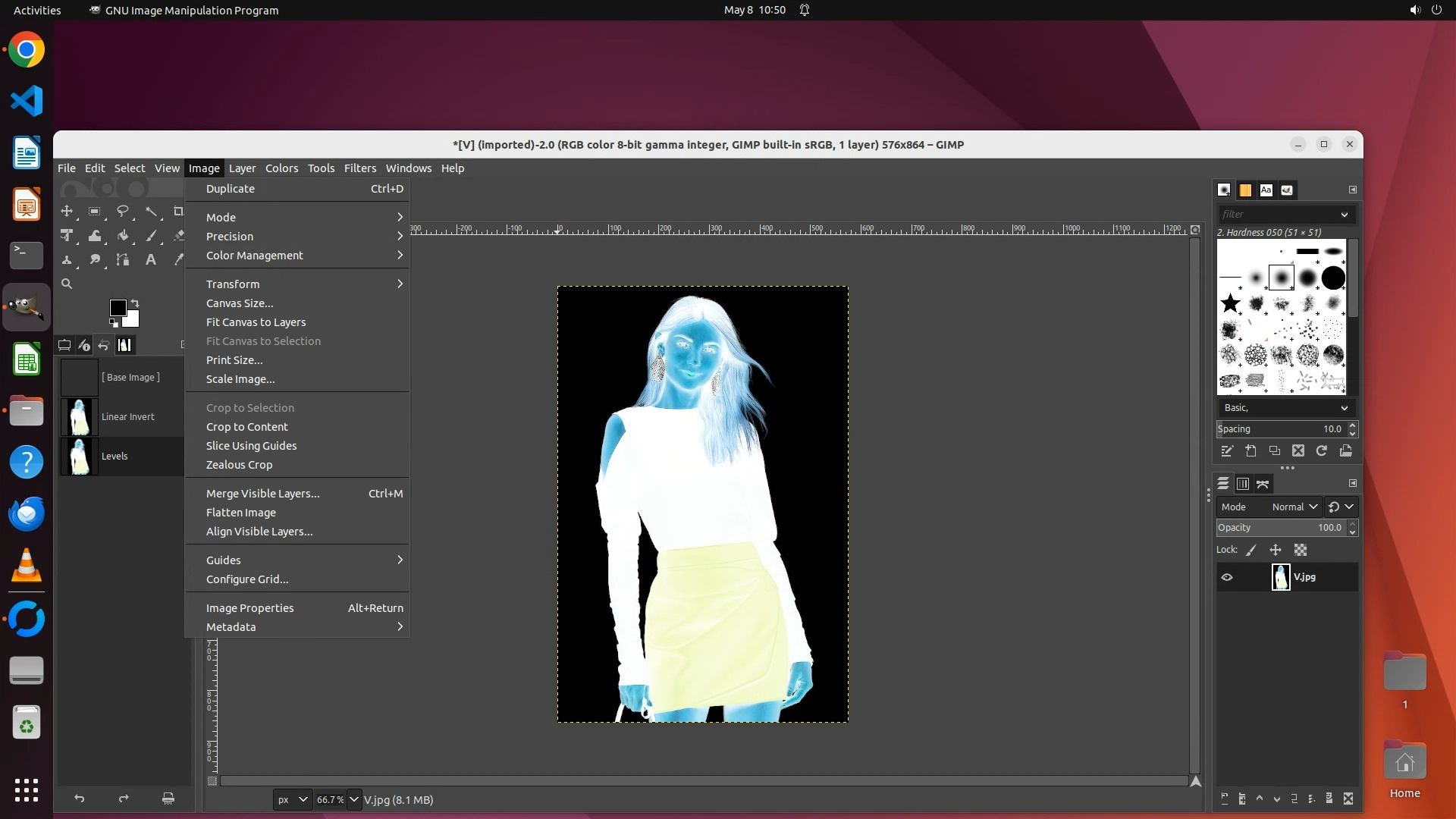Toggle lock pixels paintbrush icon

(x=1251, y=550)
